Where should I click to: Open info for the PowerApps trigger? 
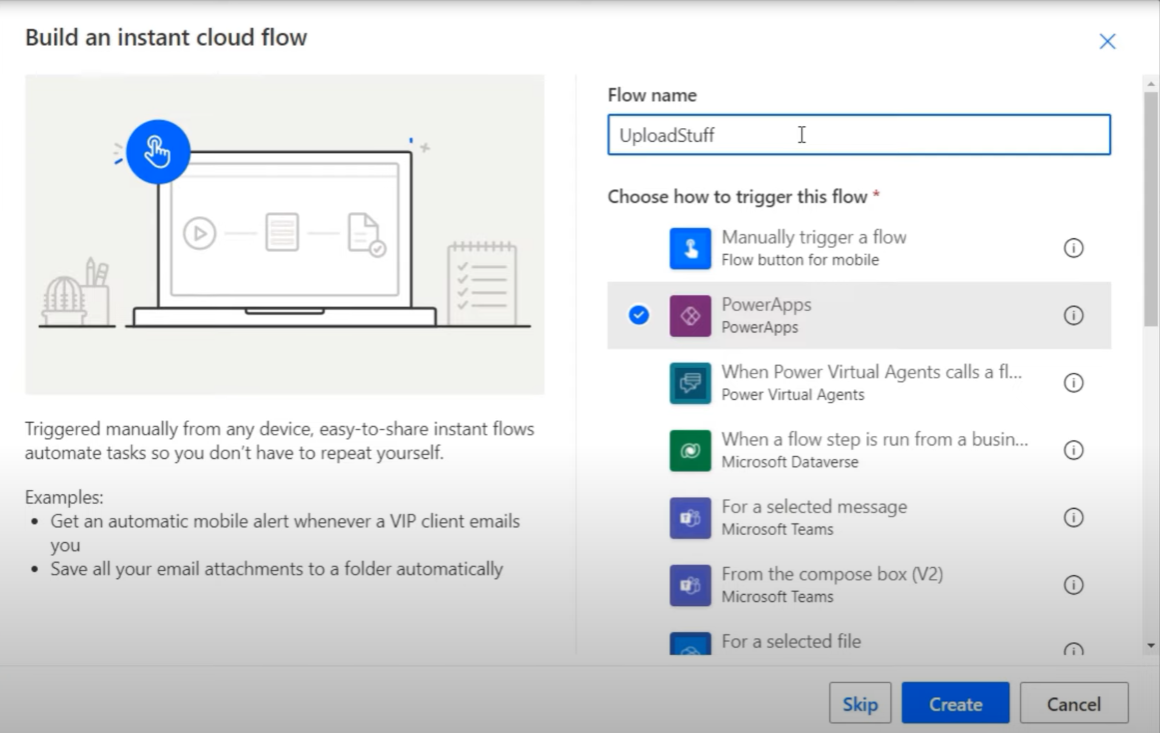click(1073, 315)
